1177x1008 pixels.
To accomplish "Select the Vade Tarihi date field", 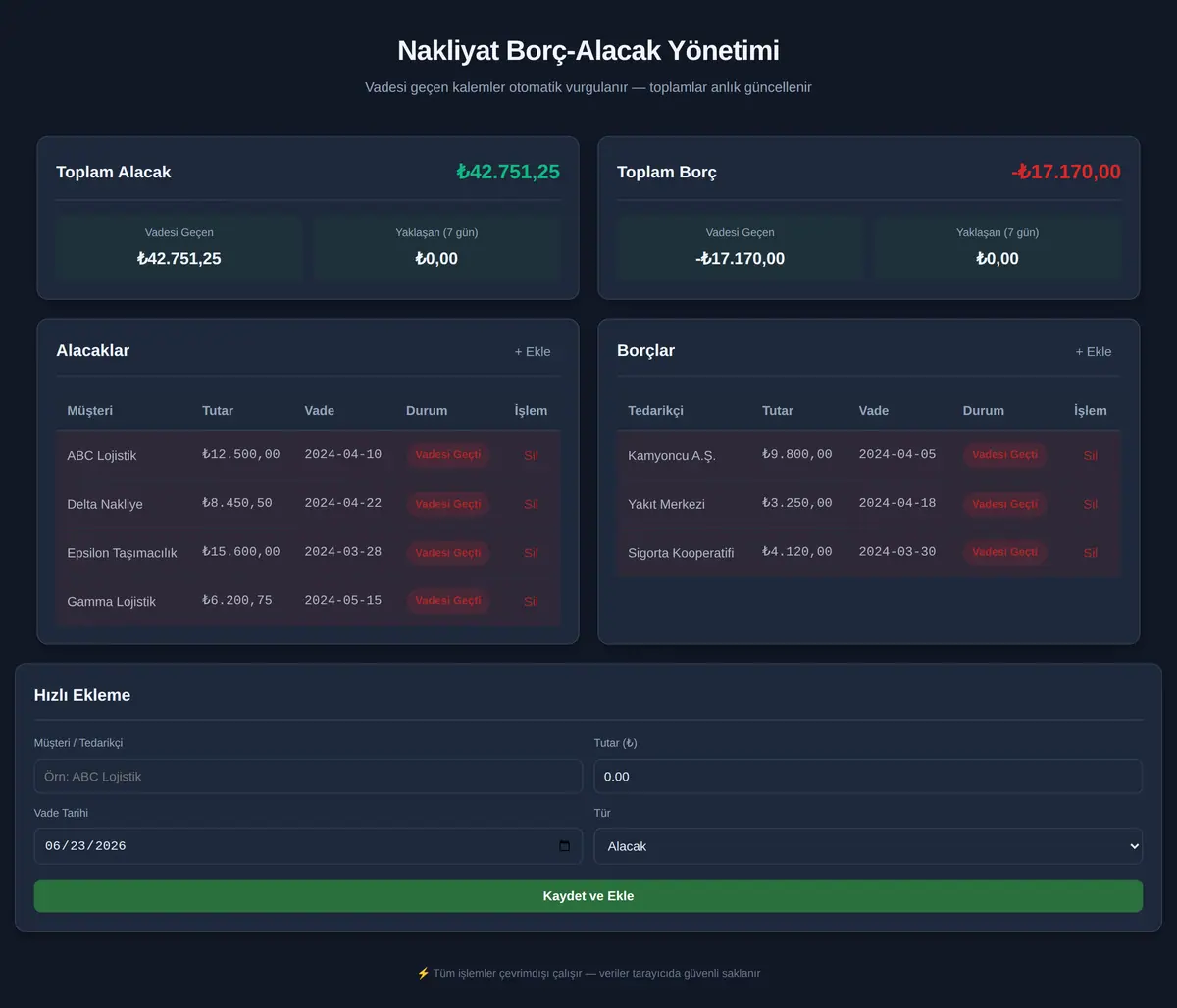I will coord(308,846).
